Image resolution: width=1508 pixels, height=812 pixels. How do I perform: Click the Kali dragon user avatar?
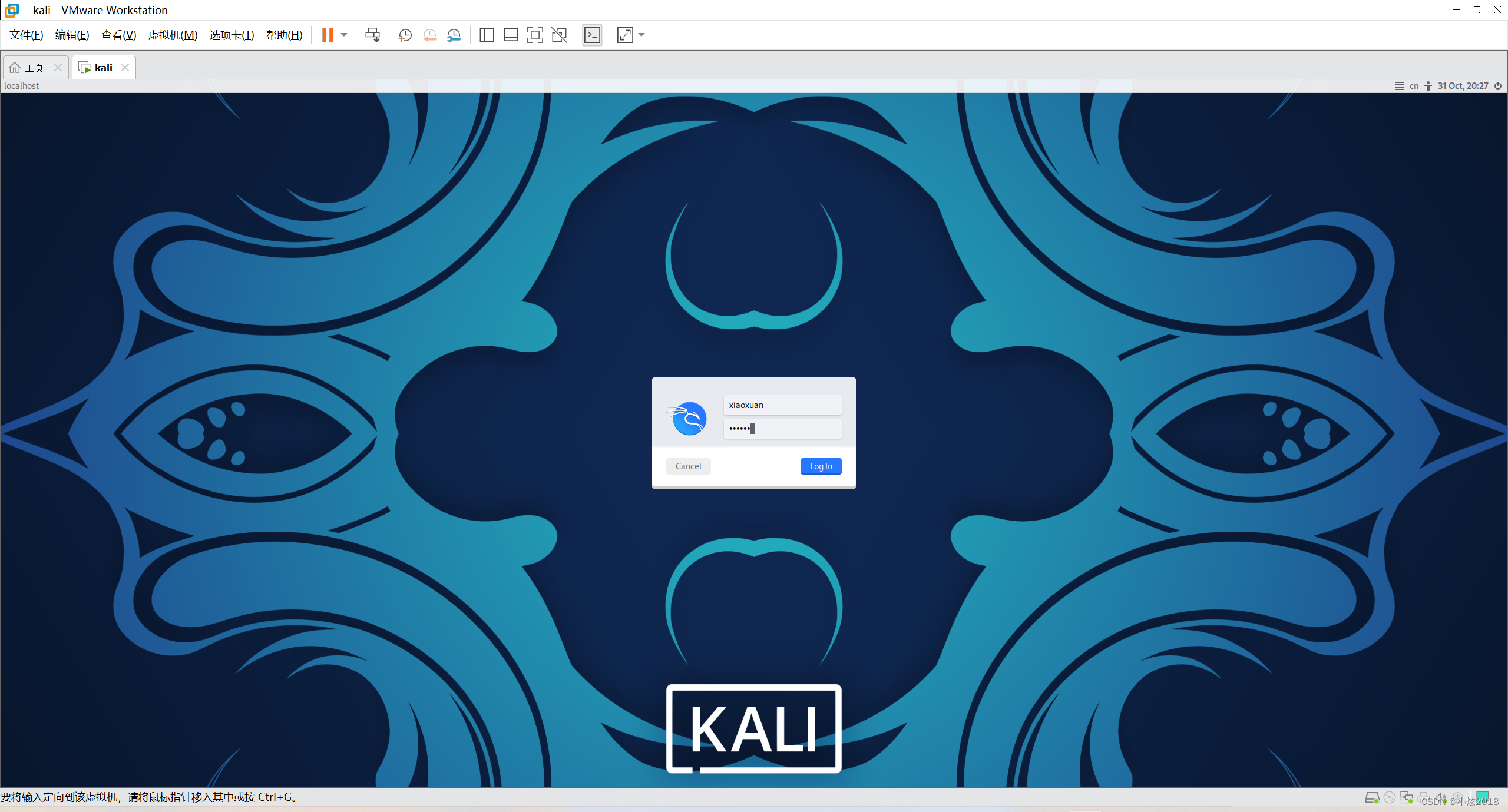688,418
